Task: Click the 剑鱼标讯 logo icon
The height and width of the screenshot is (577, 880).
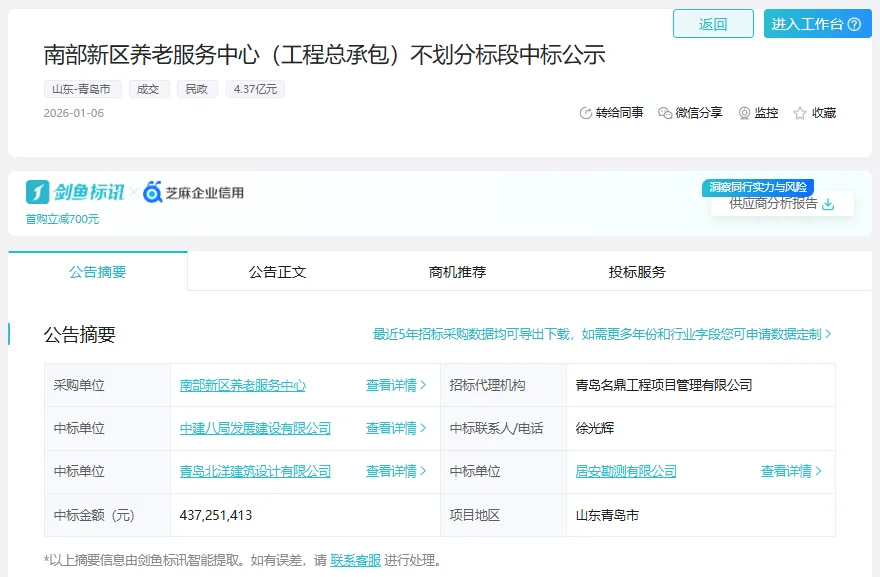Action: 38,192
